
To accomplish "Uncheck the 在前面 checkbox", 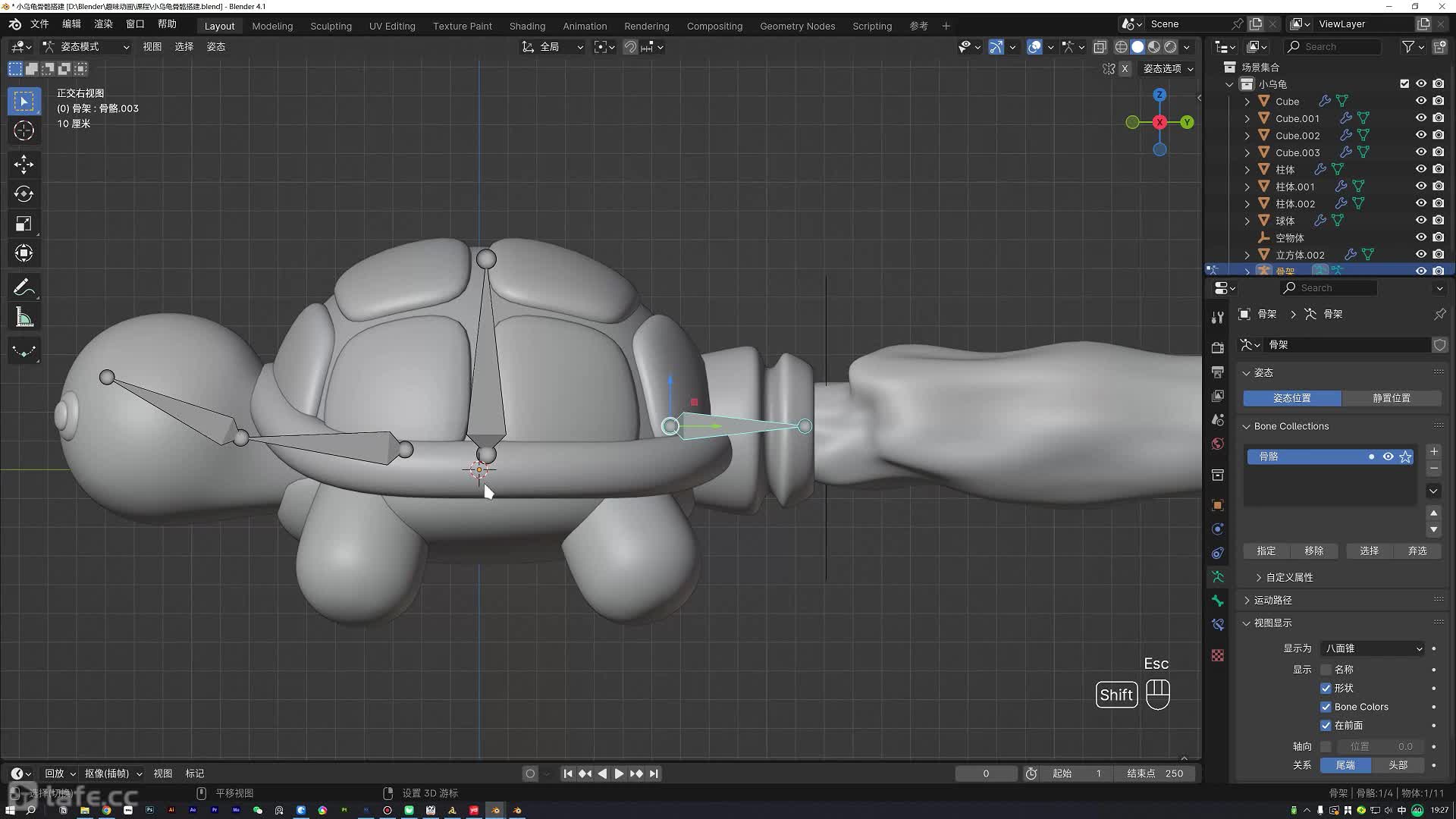I will pos(1326,726).
